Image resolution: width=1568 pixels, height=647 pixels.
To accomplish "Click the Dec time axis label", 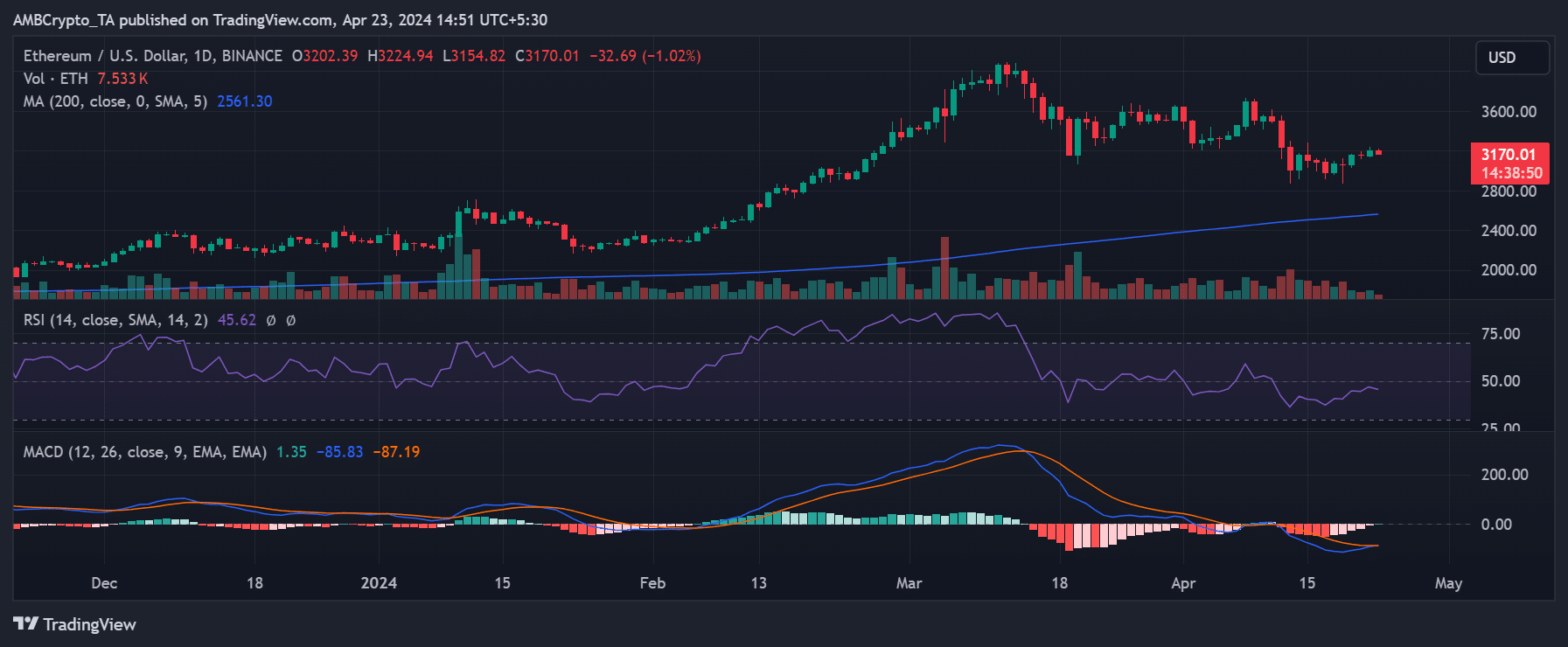I will pyautogui.click(x=104, y=583).
